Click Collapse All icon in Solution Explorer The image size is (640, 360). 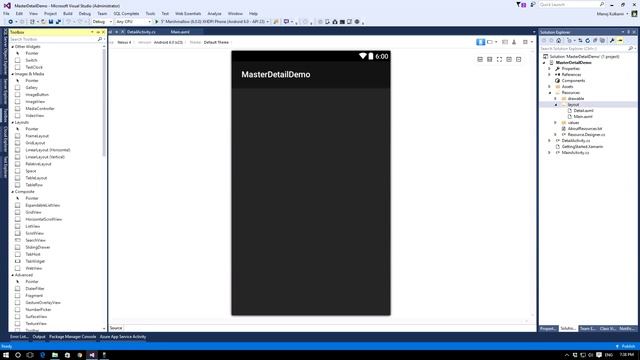pos(595,40)
